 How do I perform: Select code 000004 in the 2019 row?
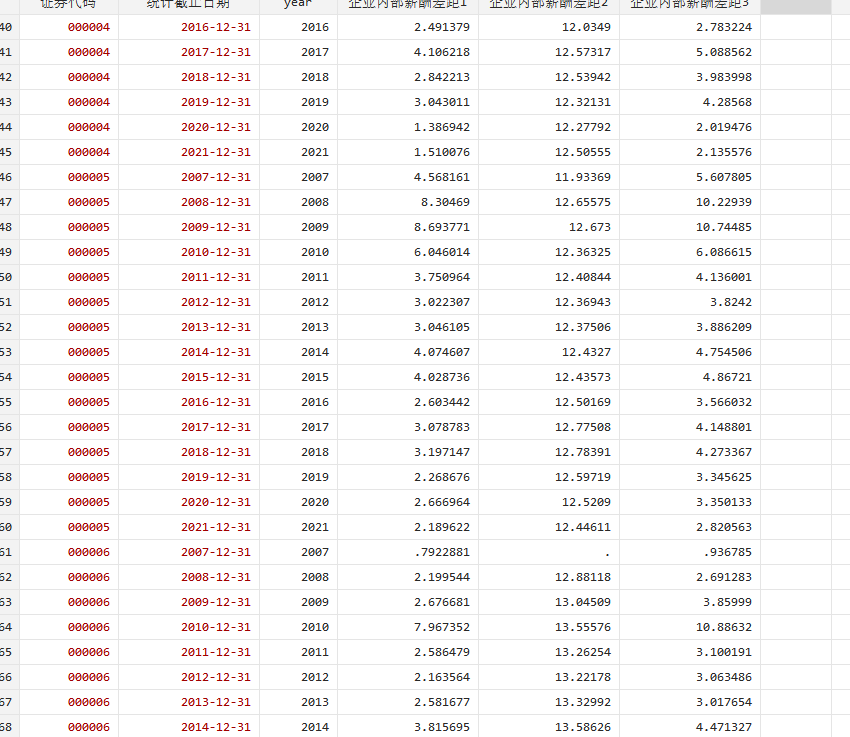point(69,102)
